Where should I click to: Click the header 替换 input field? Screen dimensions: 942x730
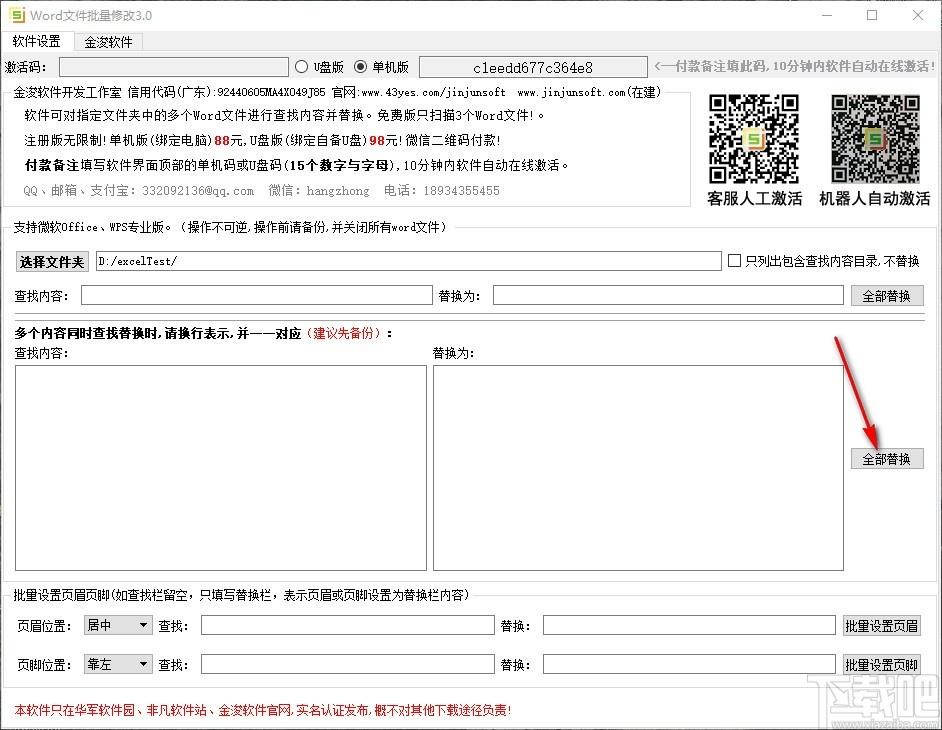pos(689,625)
